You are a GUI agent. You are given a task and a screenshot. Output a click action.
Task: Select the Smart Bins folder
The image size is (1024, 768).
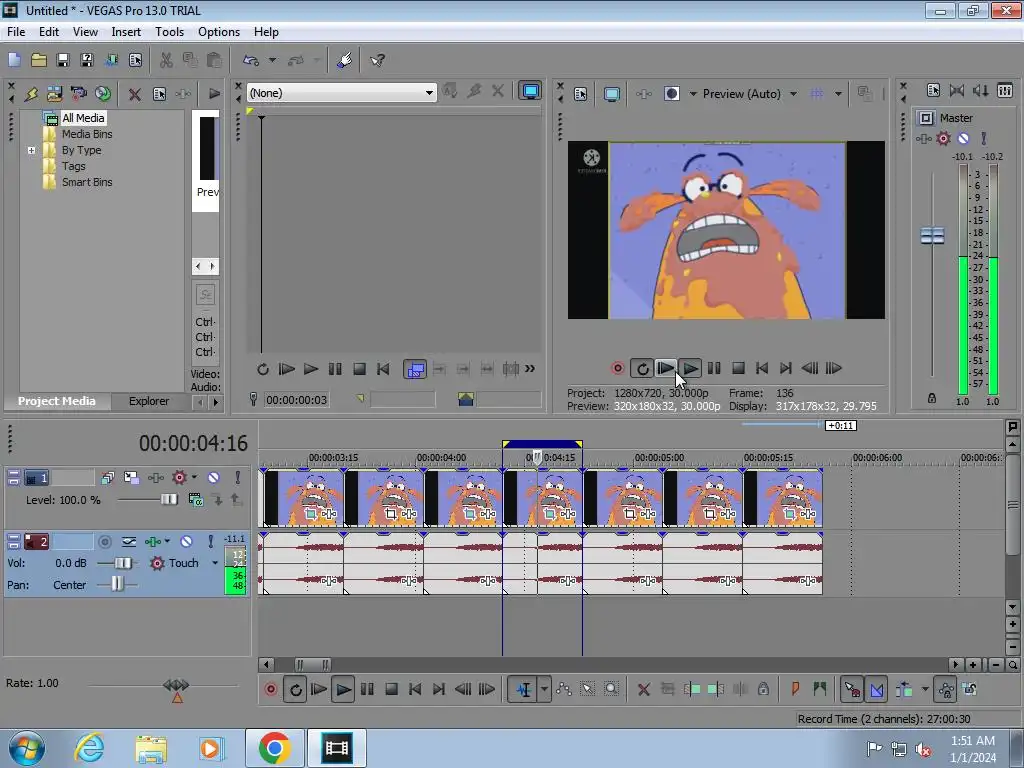tap(87, 182)
